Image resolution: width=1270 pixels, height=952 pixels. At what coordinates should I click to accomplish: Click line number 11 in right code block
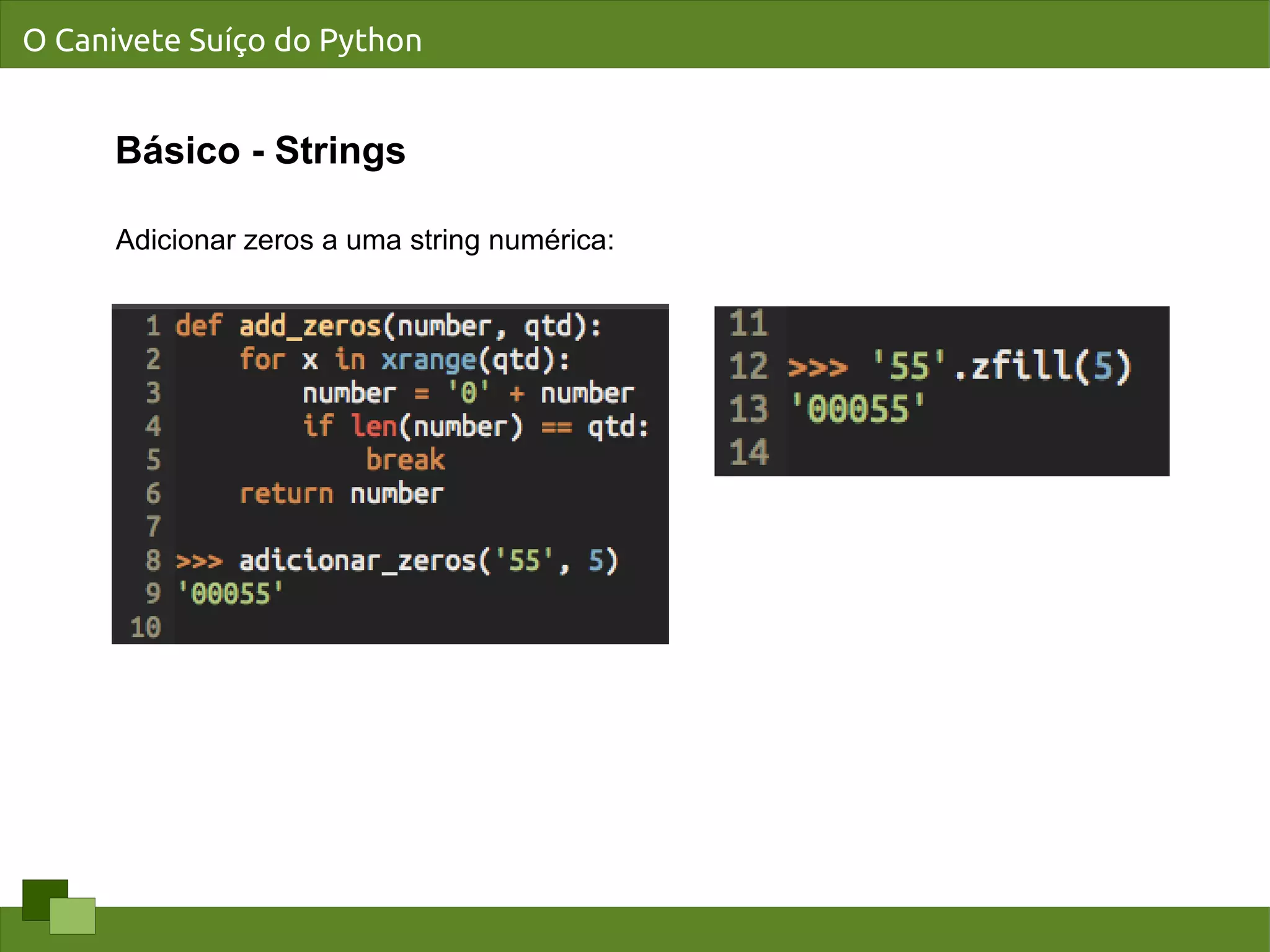coord(749,324)
